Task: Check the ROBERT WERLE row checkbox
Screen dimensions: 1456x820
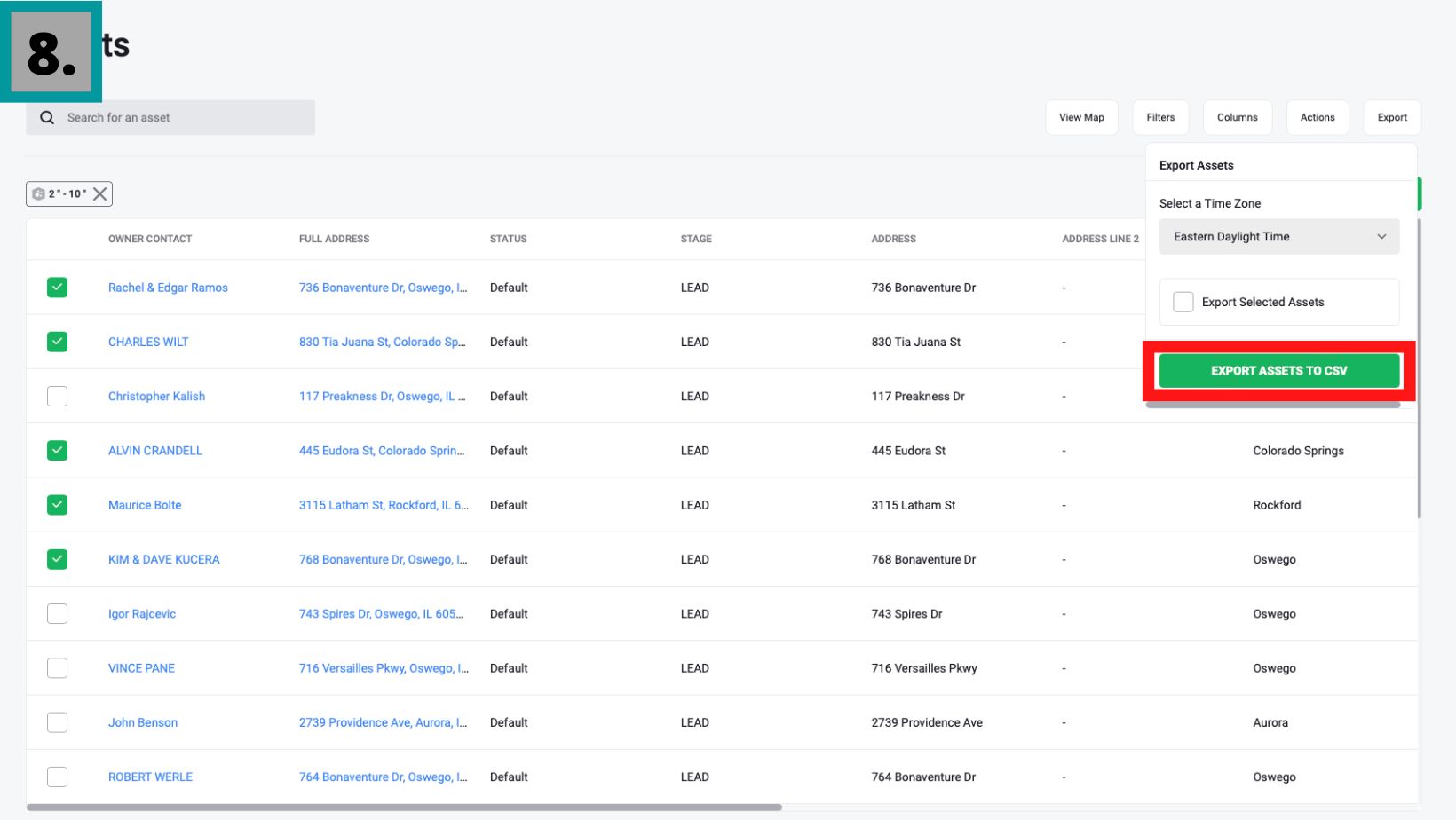Action: (x=57, y=777)
